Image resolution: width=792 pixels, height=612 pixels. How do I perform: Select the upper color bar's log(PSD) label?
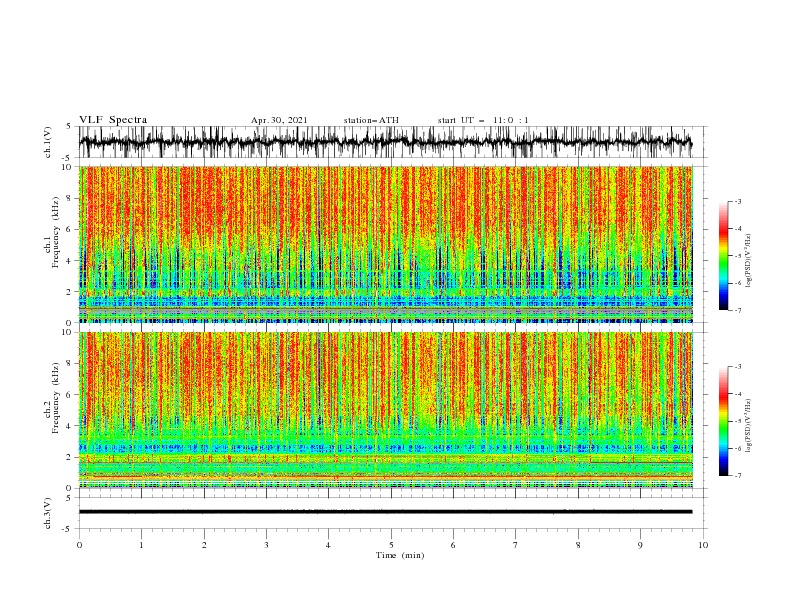tap(748, 260)
